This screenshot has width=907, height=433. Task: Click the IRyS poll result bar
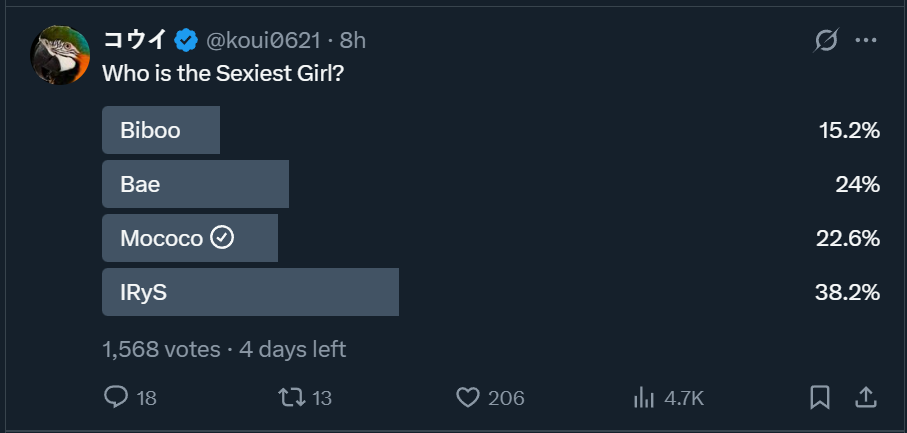(x=250, y=292)
